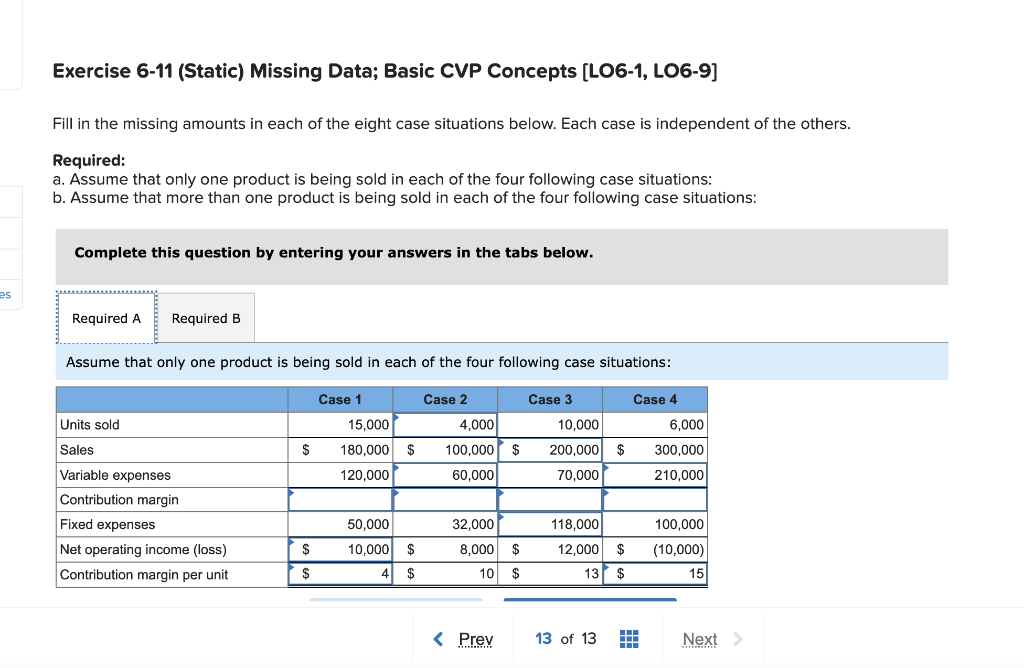Select the Required A tab
This screenshot has height=668, width=1024.
[x=106, y=318]
